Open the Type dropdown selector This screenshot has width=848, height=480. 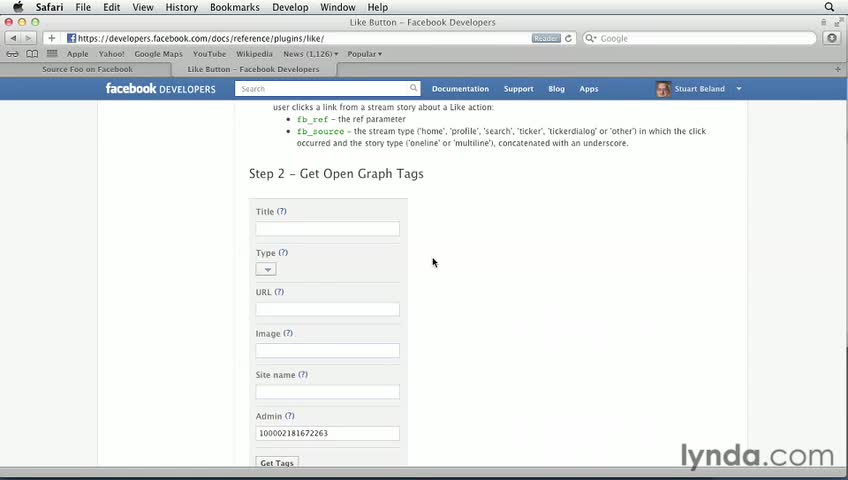[x=266, y=269]
